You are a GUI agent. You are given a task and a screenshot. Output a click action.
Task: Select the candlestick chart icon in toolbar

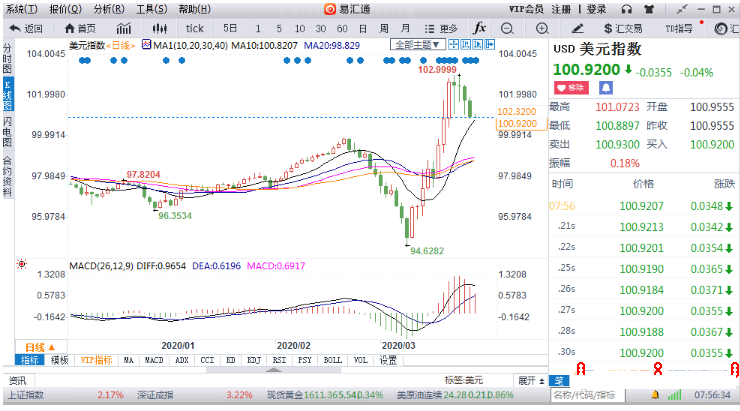[160, 29]
